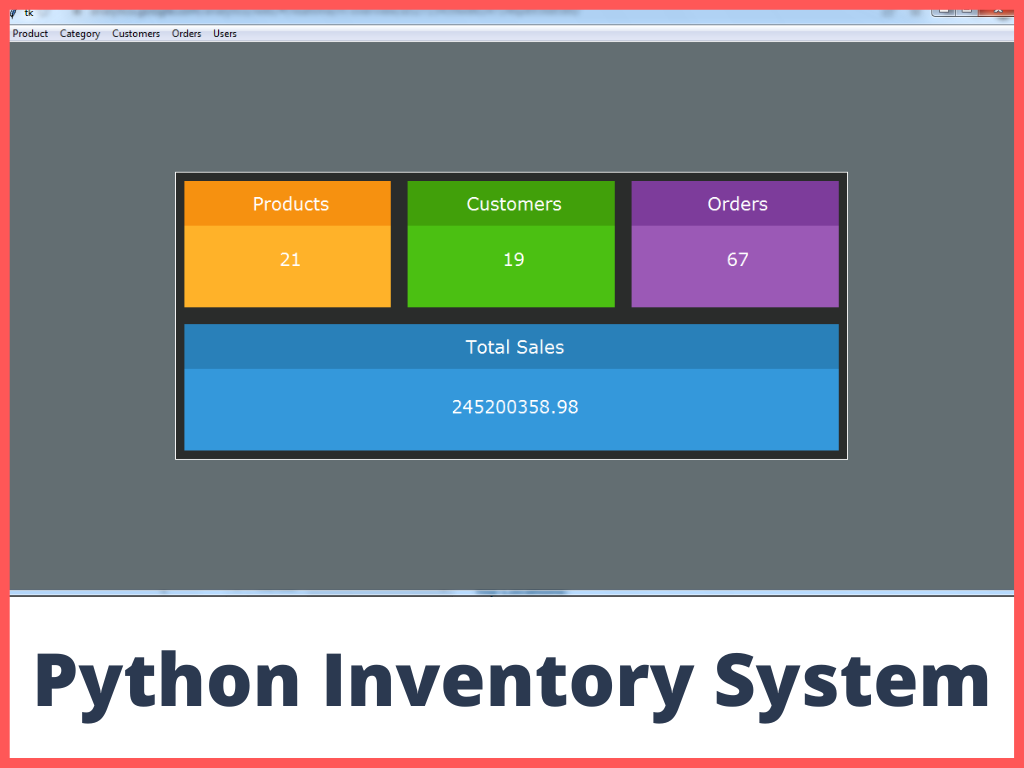Open the Users menu

coord(224,33)
